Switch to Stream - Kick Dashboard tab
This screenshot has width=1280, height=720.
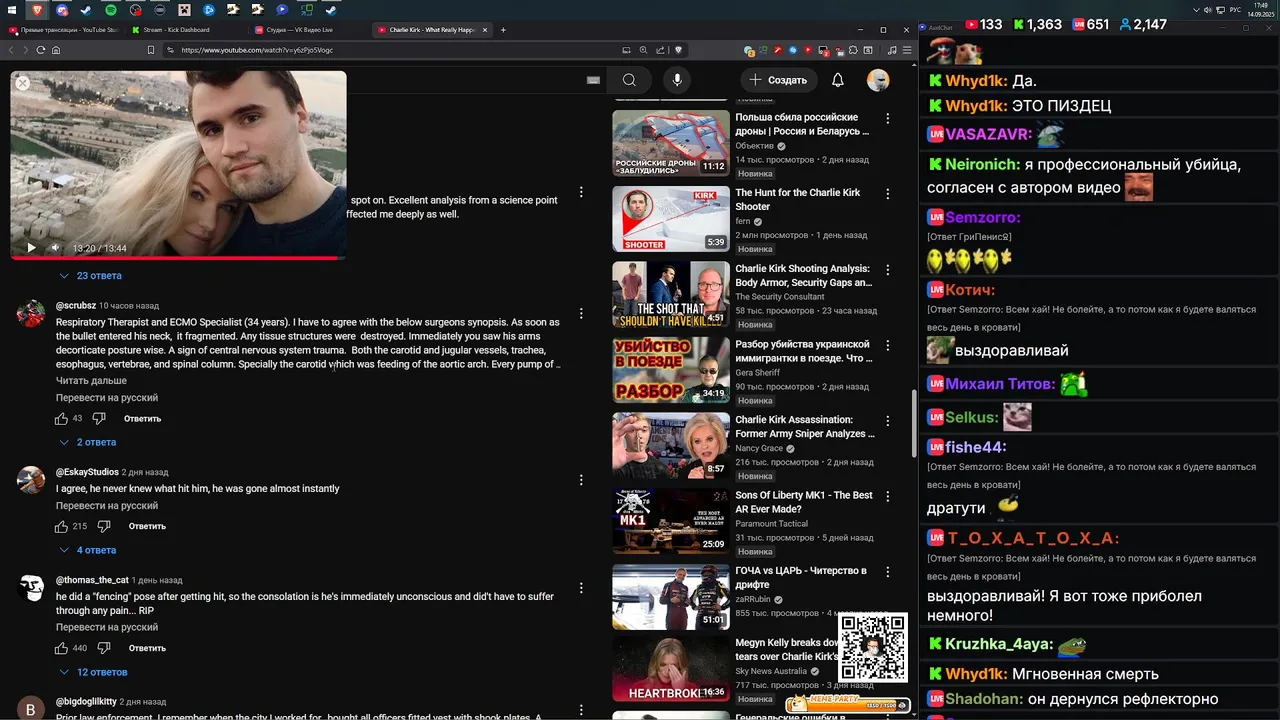point(185,30)
